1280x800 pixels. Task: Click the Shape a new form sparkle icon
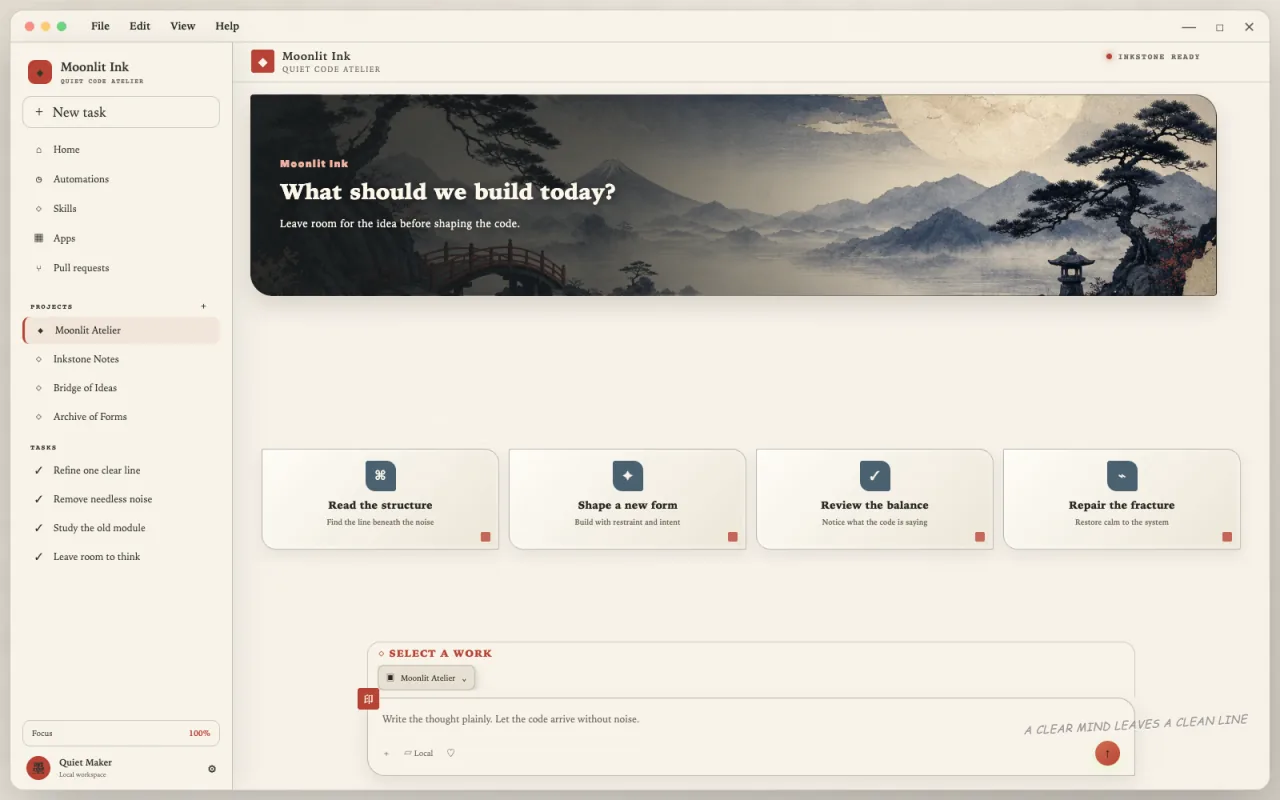[628, 476]
